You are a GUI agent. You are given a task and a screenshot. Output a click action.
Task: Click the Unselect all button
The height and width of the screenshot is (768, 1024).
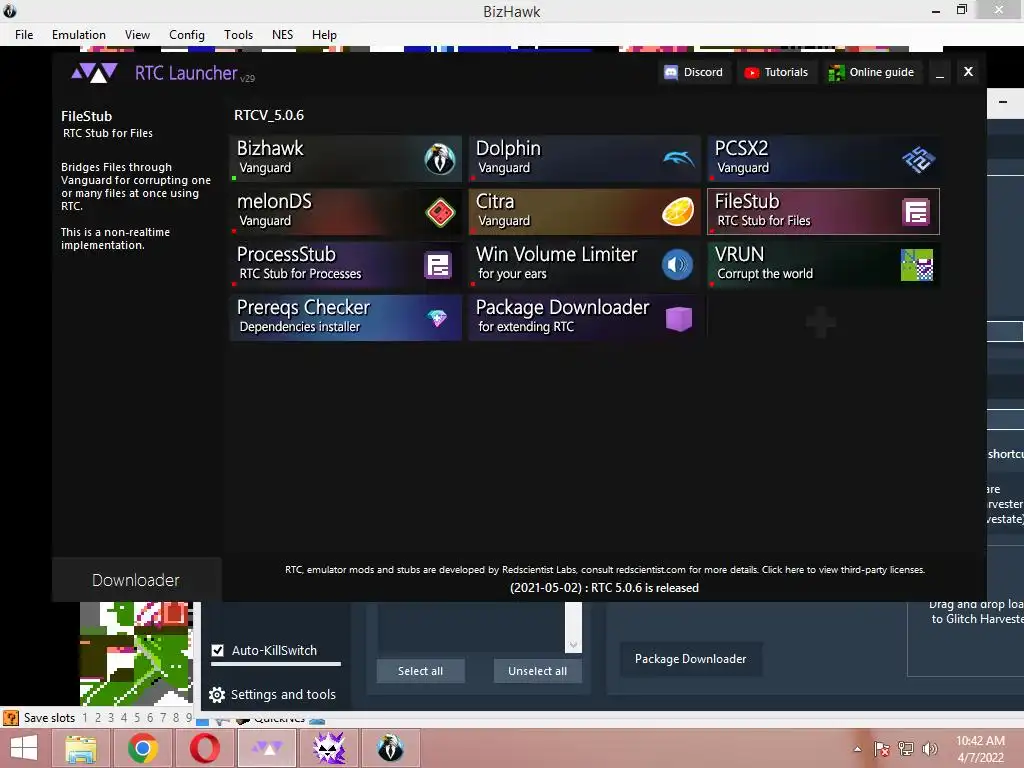(x=537, y=671)
